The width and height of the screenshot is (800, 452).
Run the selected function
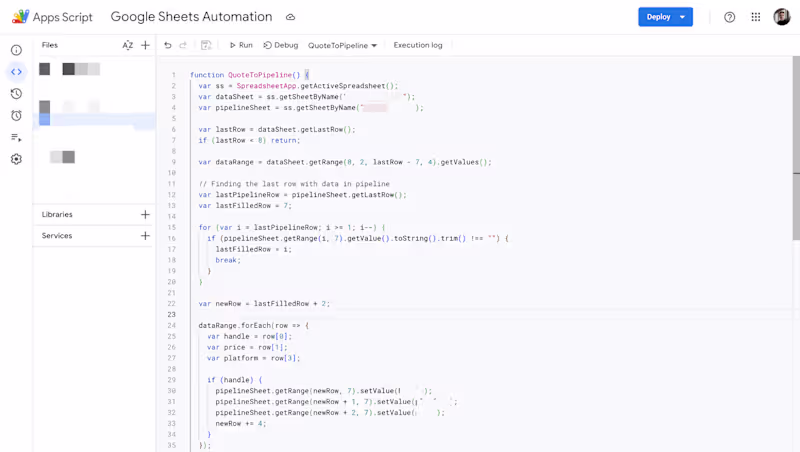[x=241, y=45]
